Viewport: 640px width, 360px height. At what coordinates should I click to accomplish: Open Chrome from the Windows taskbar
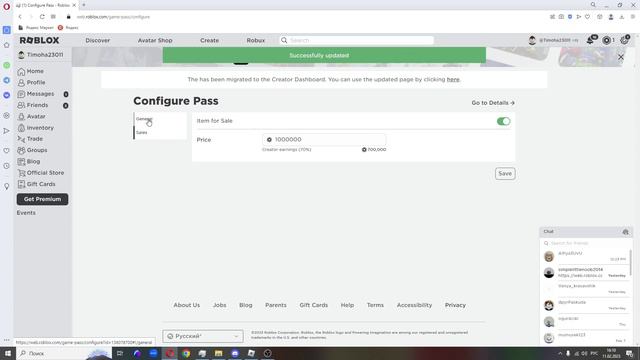coord(186,353)
